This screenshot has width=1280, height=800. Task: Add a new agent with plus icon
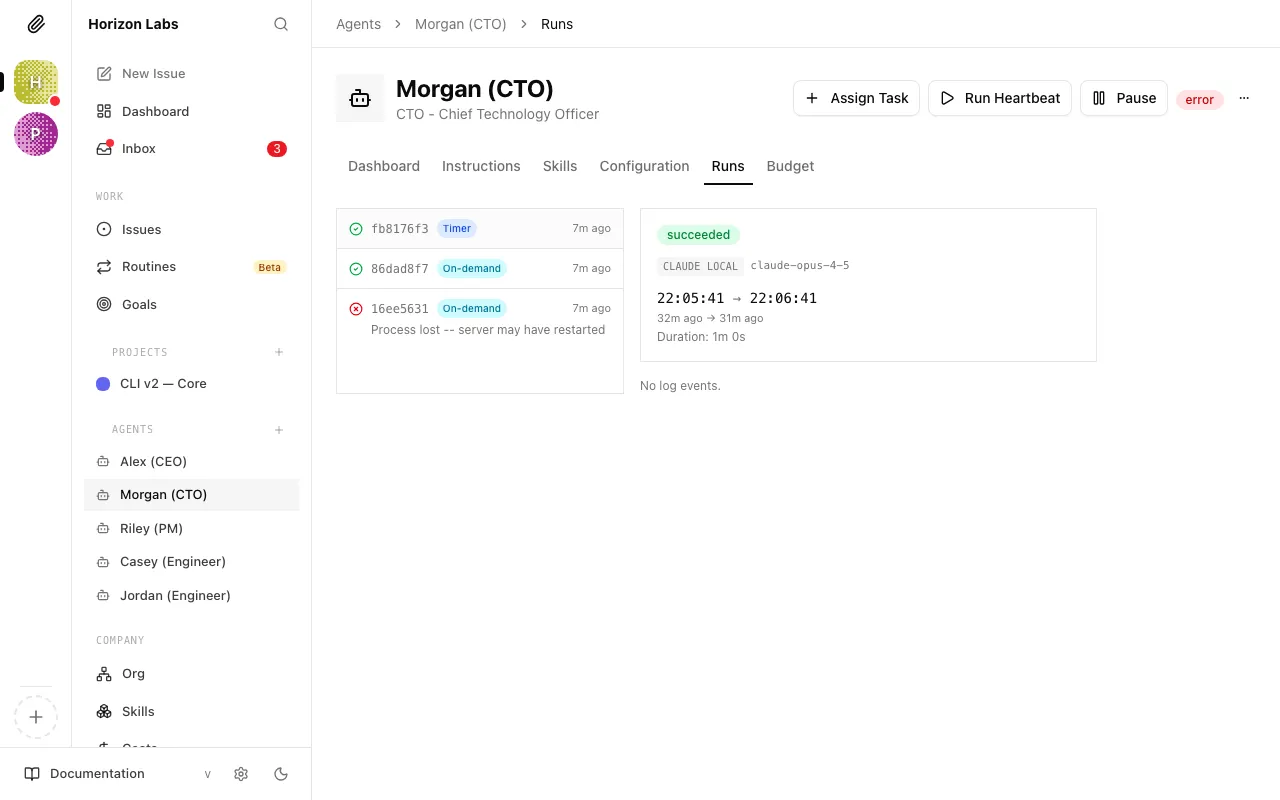click(279, 430)
